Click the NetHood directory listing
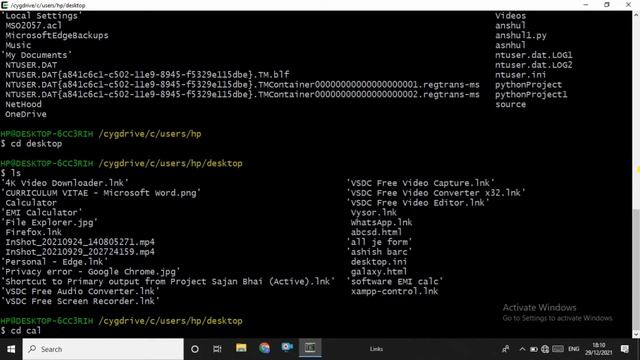The width and height of the screenshot is (640, 360). [23, 104]
